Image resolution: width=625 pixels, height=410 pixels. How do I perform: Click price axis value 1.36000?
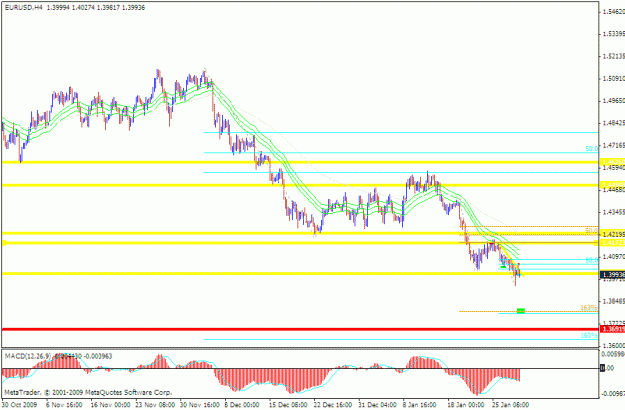coord(614,345)
